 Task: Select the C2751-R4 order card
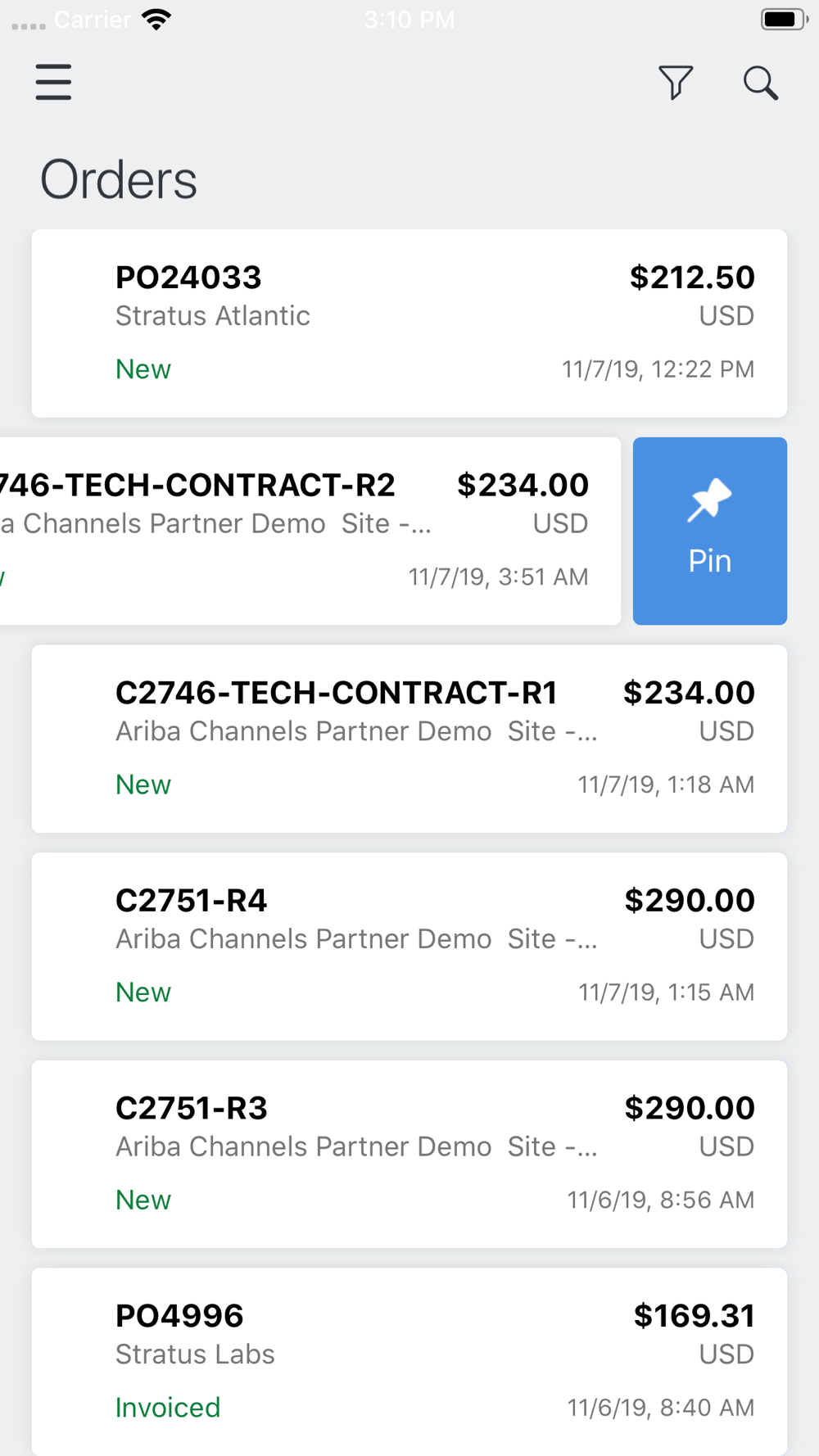(409, 947)
